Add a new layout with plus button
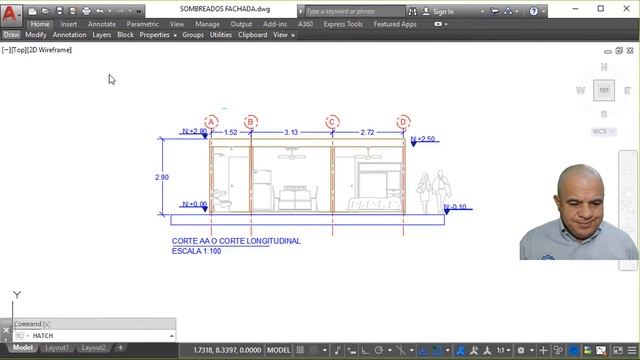The image size is (640, 360). click(120, 347)
